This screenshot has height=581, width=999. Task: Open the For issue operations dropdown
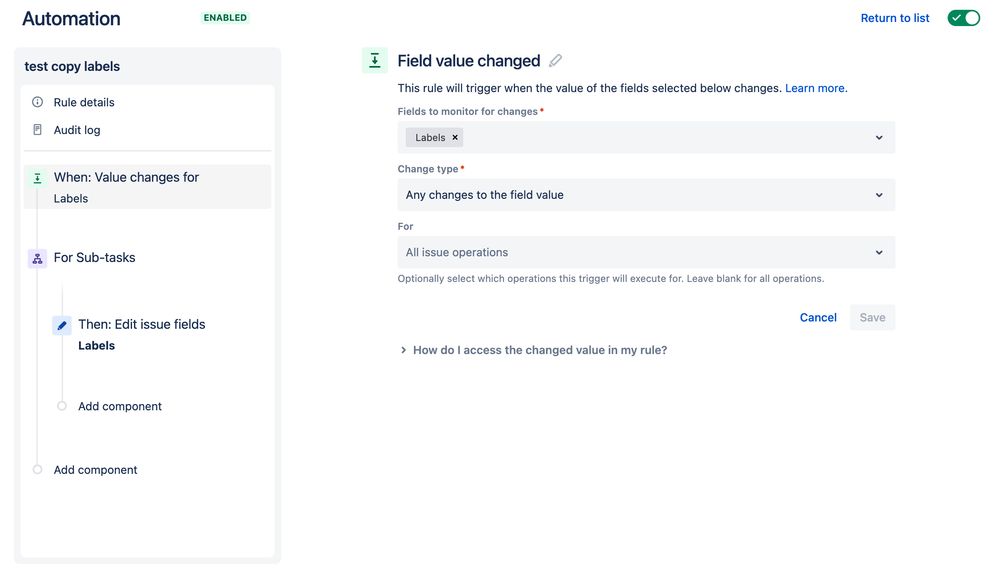(878, 253)
